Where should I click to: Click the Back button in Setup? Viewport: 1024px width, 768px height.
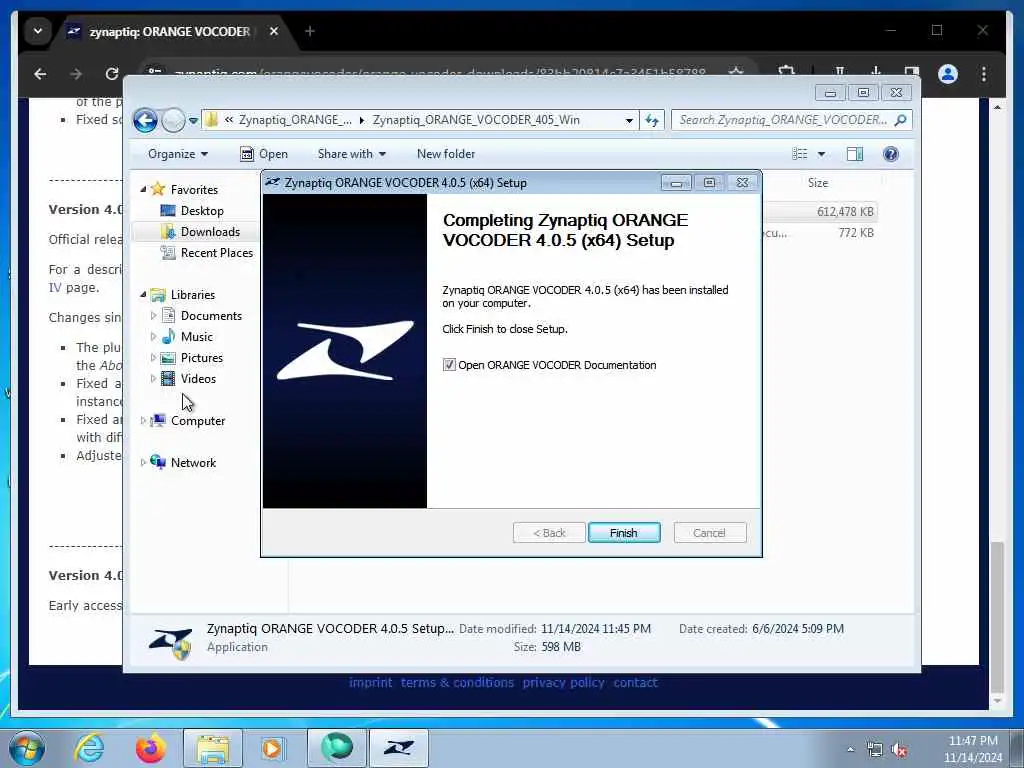coord(549,533)
